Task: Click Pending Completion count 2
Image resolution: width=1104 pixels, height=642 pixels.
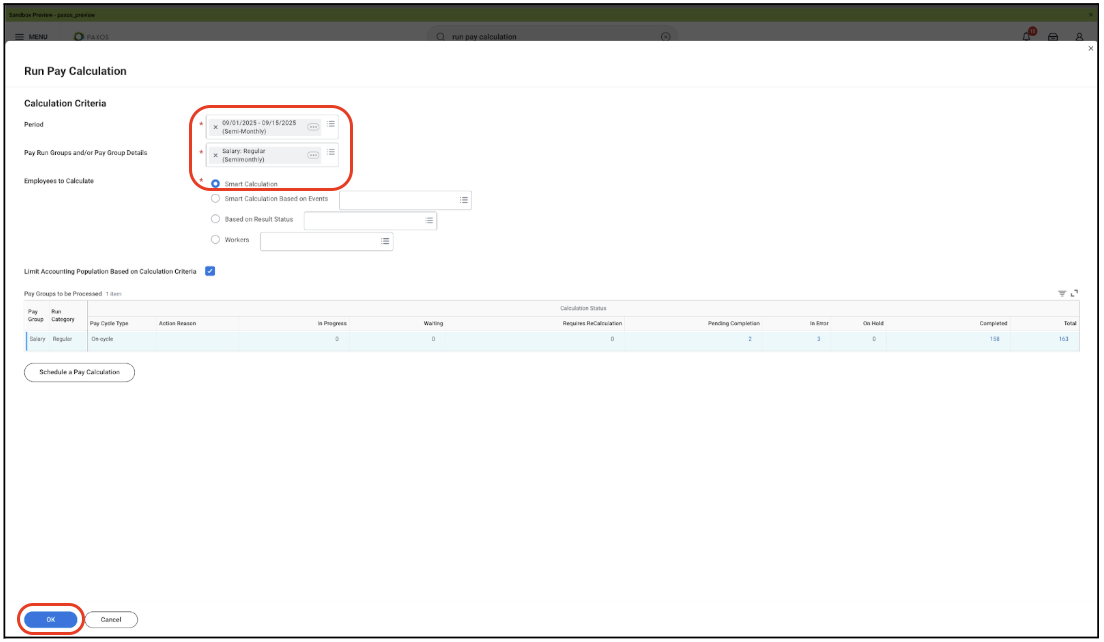Action: pyautogui.click(x=749, y=339)
